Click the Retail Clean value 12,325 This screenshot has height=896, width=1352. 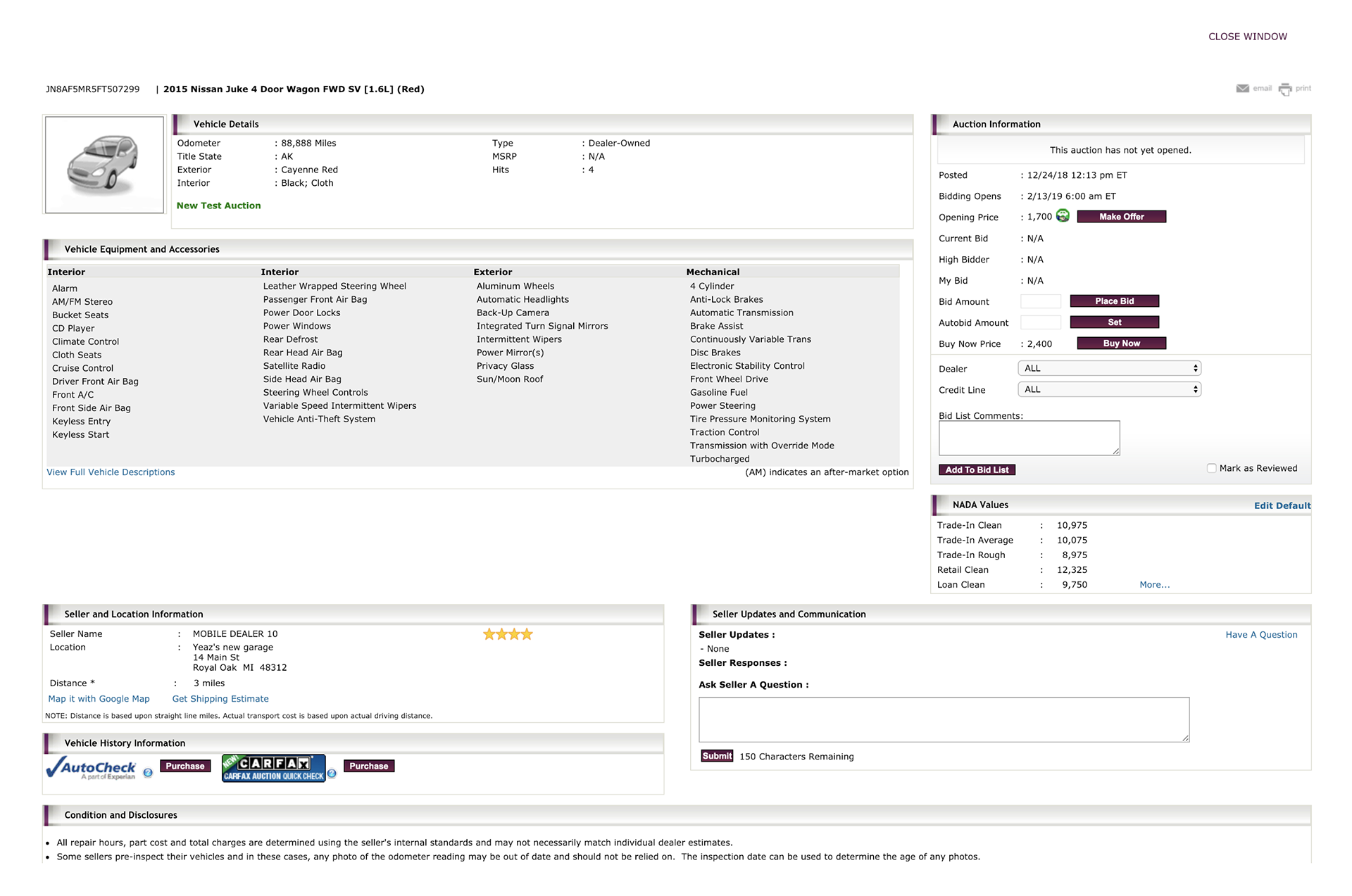(x=1072, y=570)
